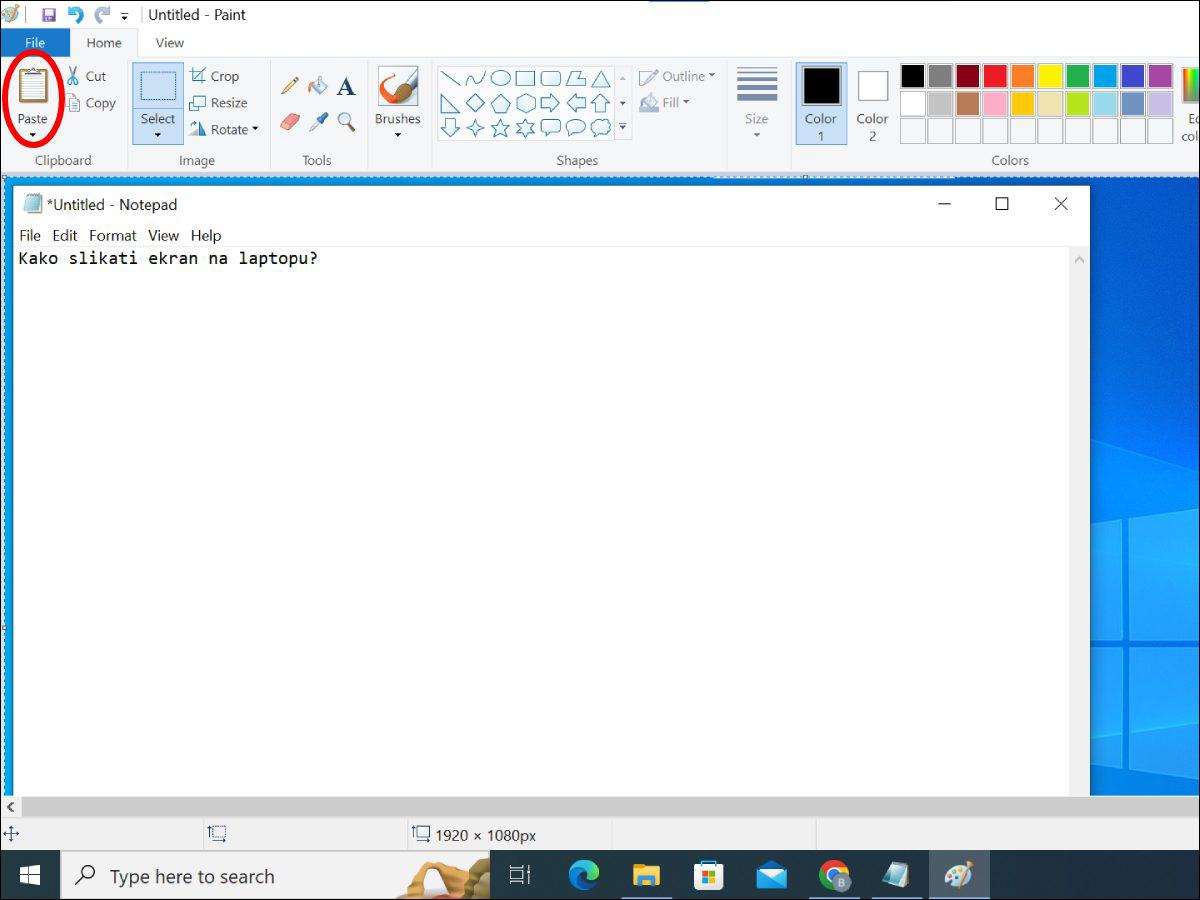1200x900 pixels.
Task: Click the Undo arrow in title bar
Action: click(x=75, y=15)
